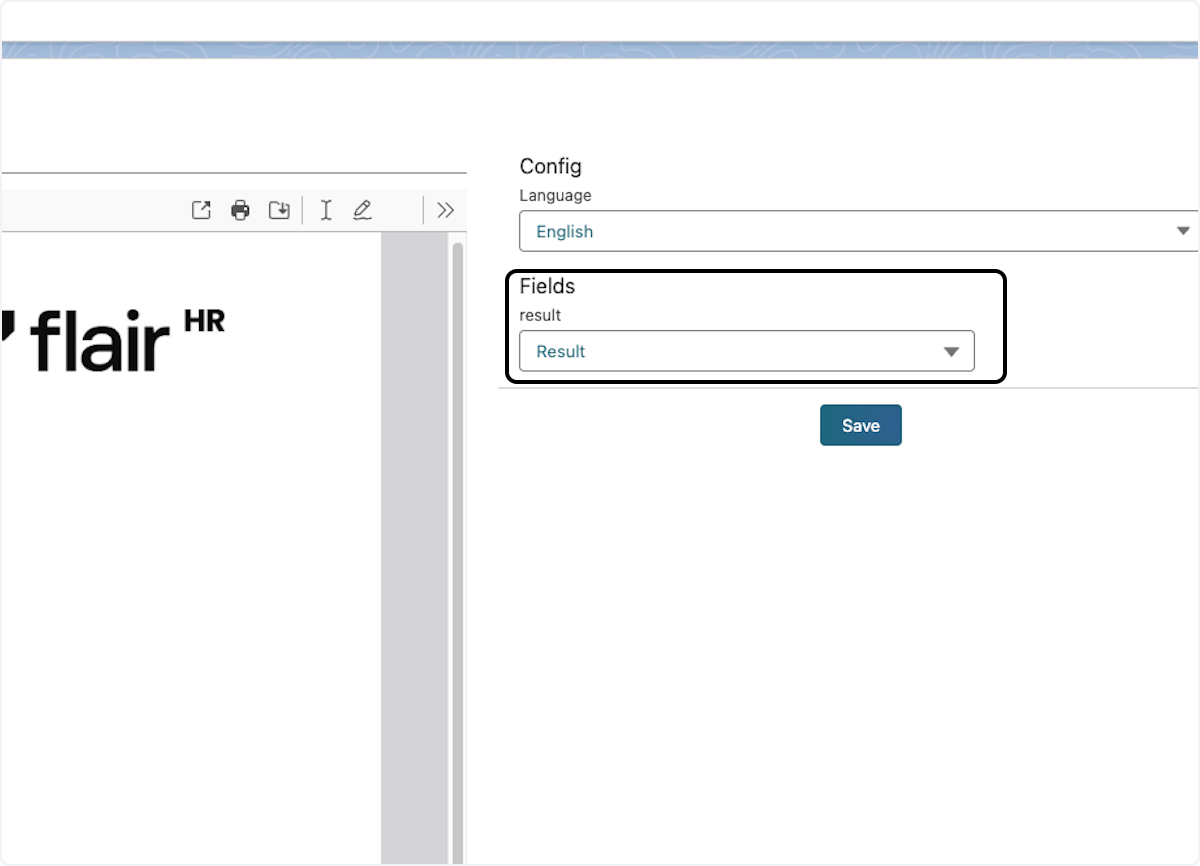Click the arrow on the Result combo box
Viewport: 1200px width, 866px height.
coord(951,351)
